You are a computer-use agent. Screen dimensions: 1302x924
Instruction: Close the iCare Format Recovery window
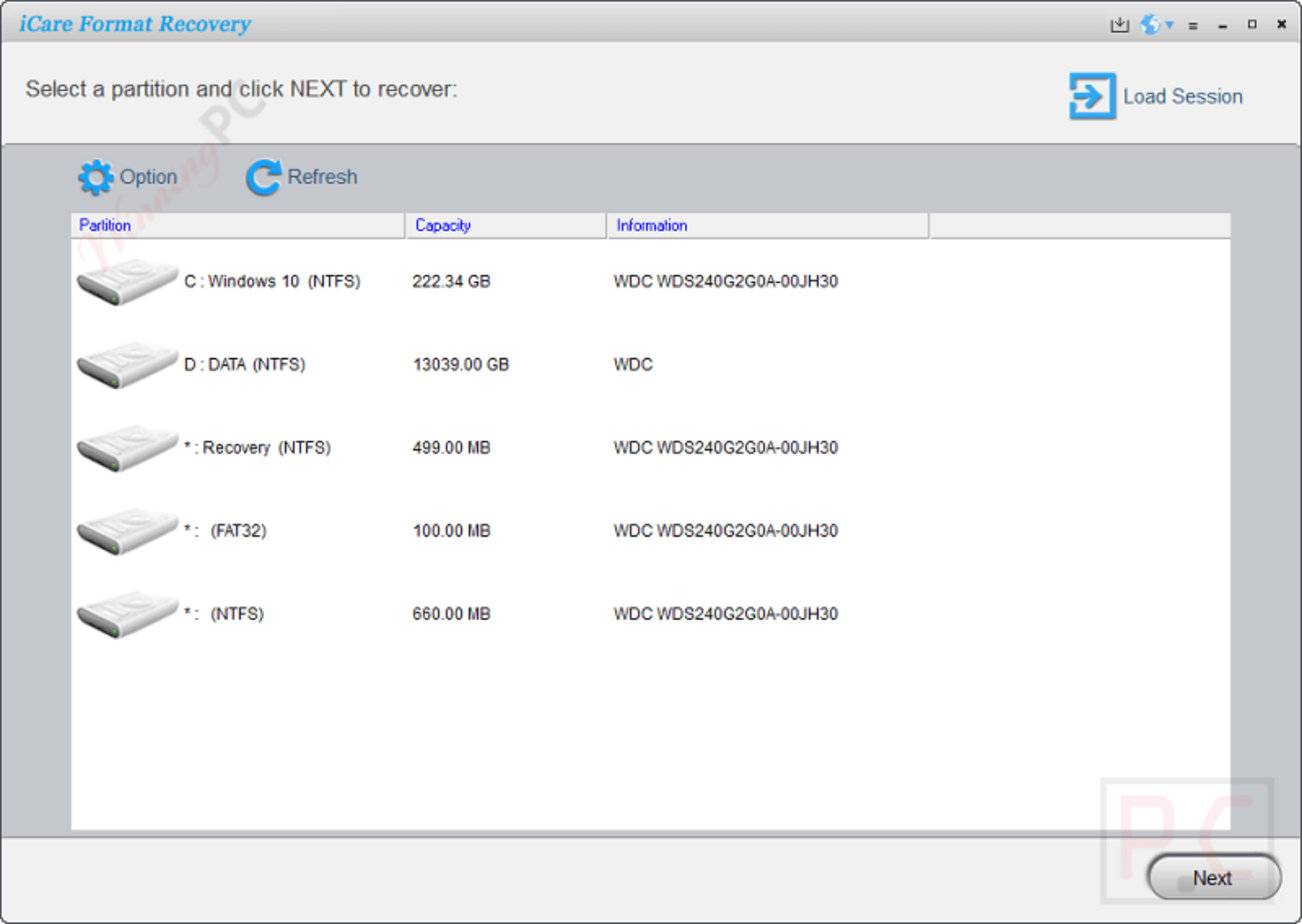point(1282,24)
